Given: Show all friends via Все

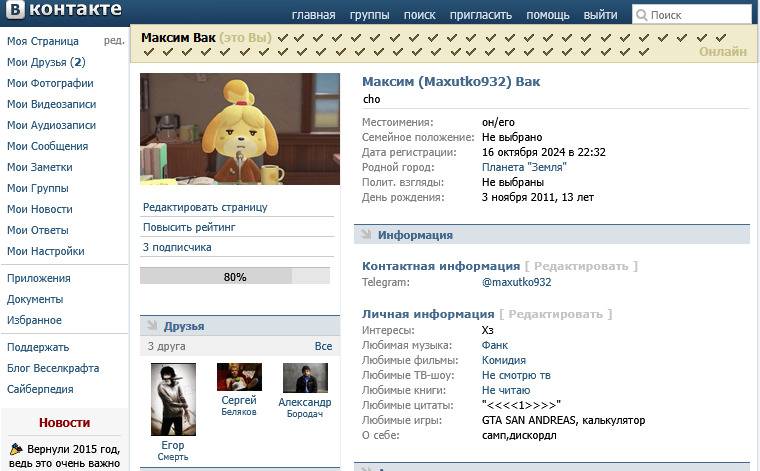Looking at the screenshot, I should pos(323,346).
